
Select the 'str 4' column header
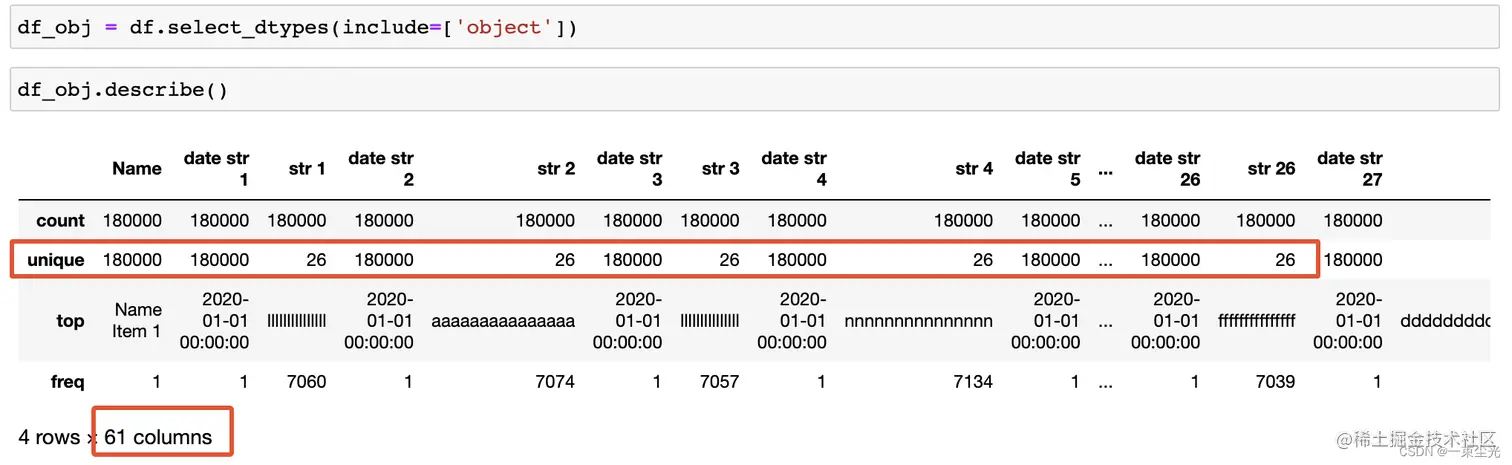tap(974, 168)
